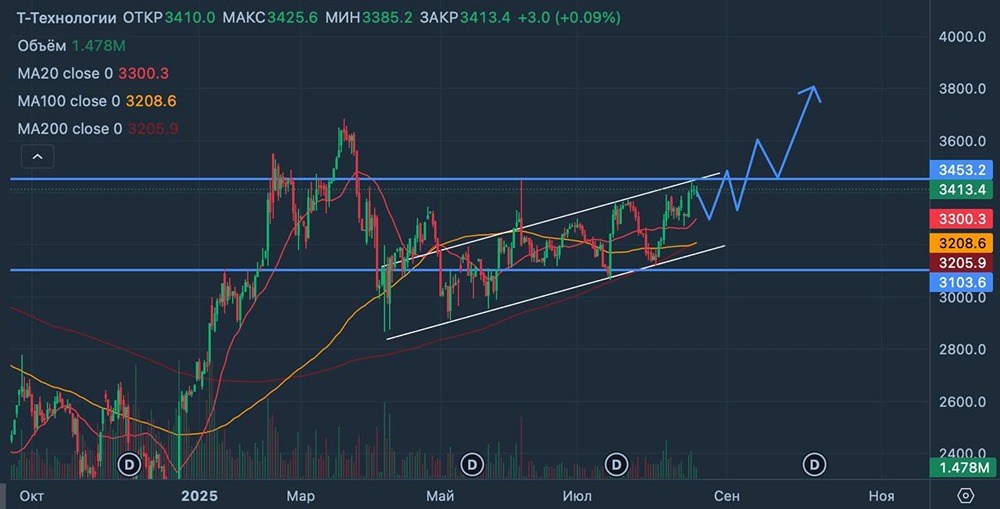Click the 2025 date axis label
1000x509 pixels.
[x=199, y=496]
